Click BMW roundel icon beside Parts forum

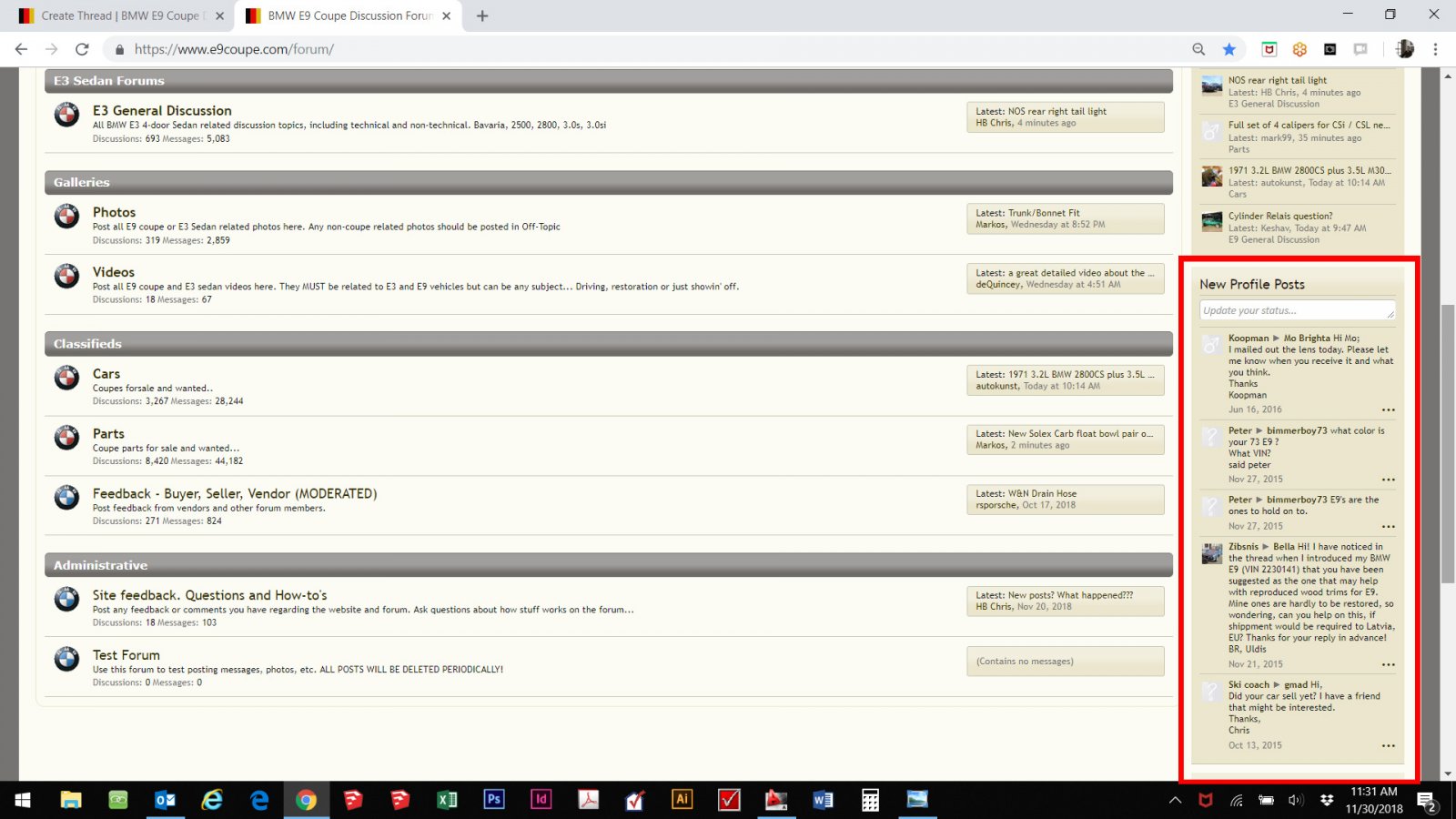click(x=66, y=439)
